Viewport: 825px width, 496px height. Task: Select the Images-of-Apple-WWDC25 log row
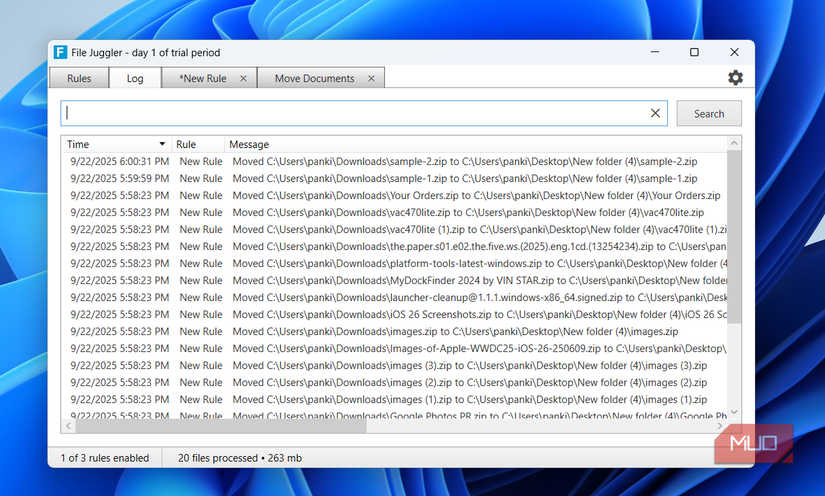[395, 348]
